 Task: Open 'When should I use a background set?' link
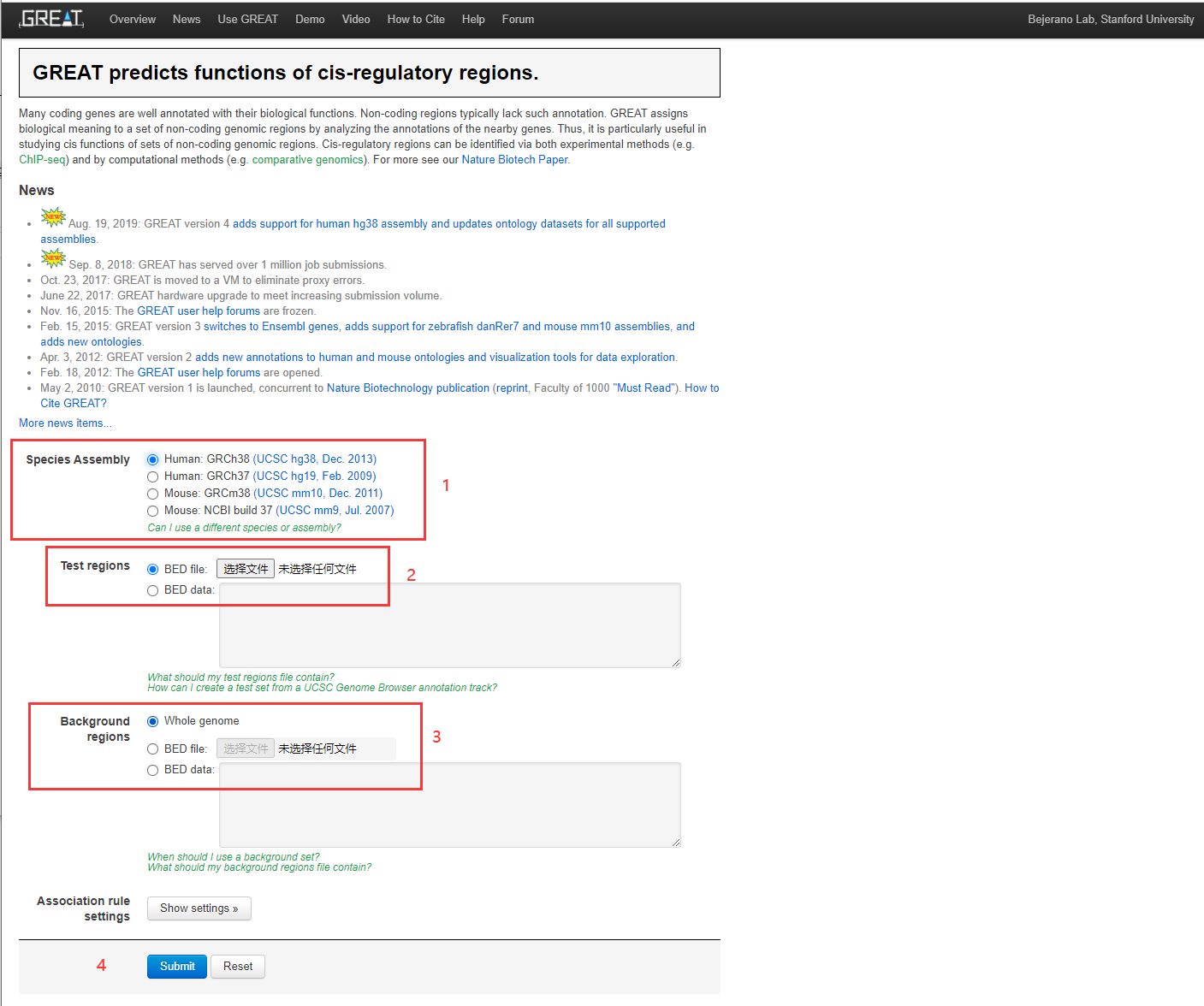(x=233, y=857)
